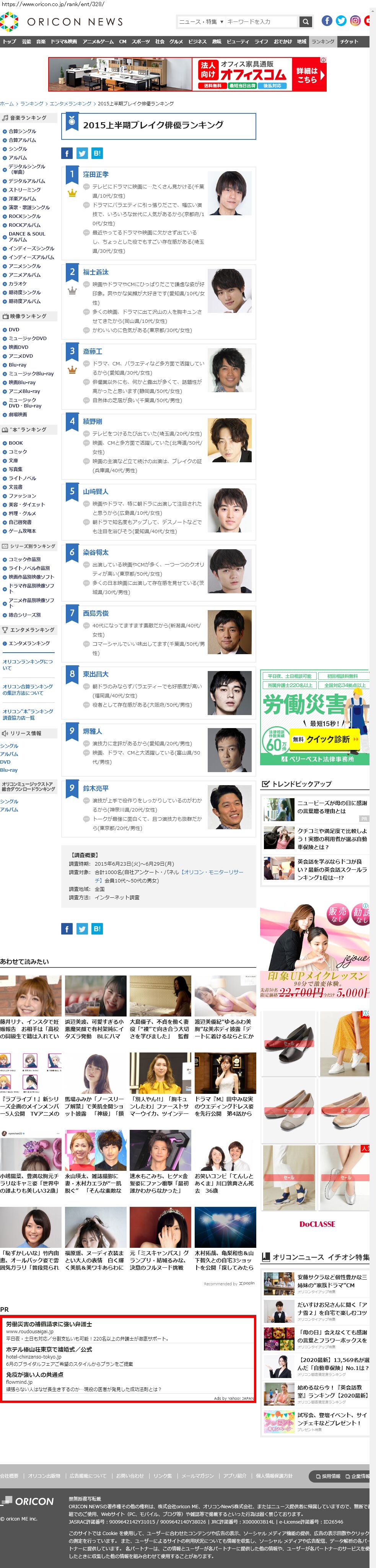This screenshot has height=1568, width=376.
Task: Open the 音楽 navigation tab
Action: point(41,41)
